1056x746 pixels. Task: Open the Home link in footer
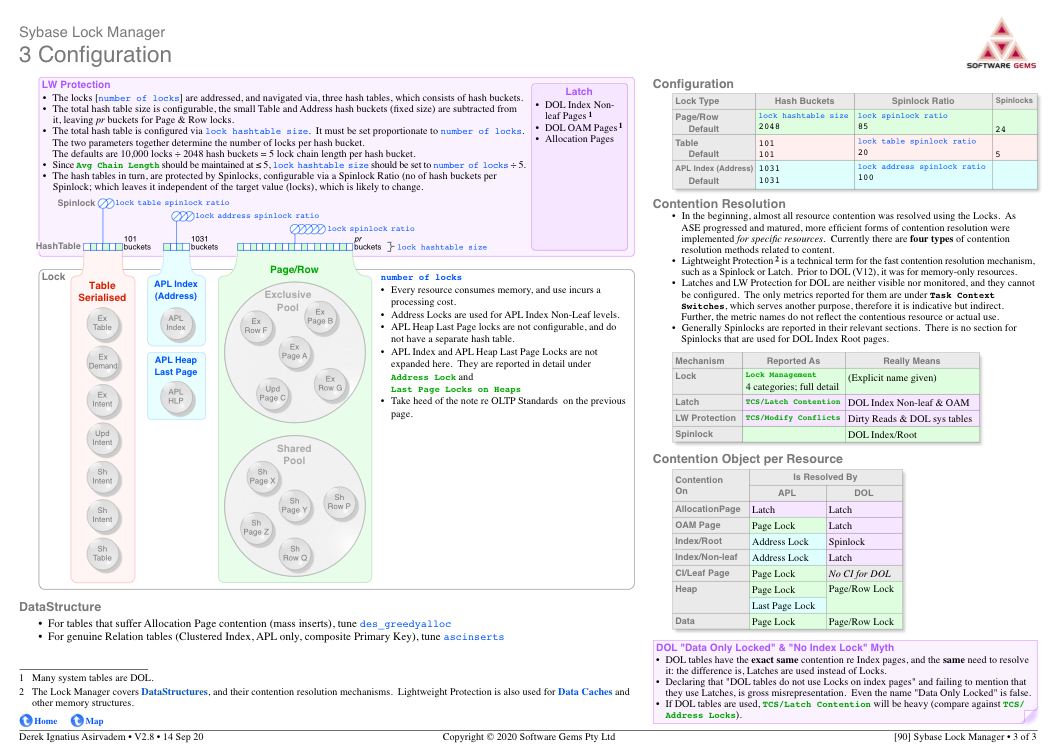click(x=46, y=721)
